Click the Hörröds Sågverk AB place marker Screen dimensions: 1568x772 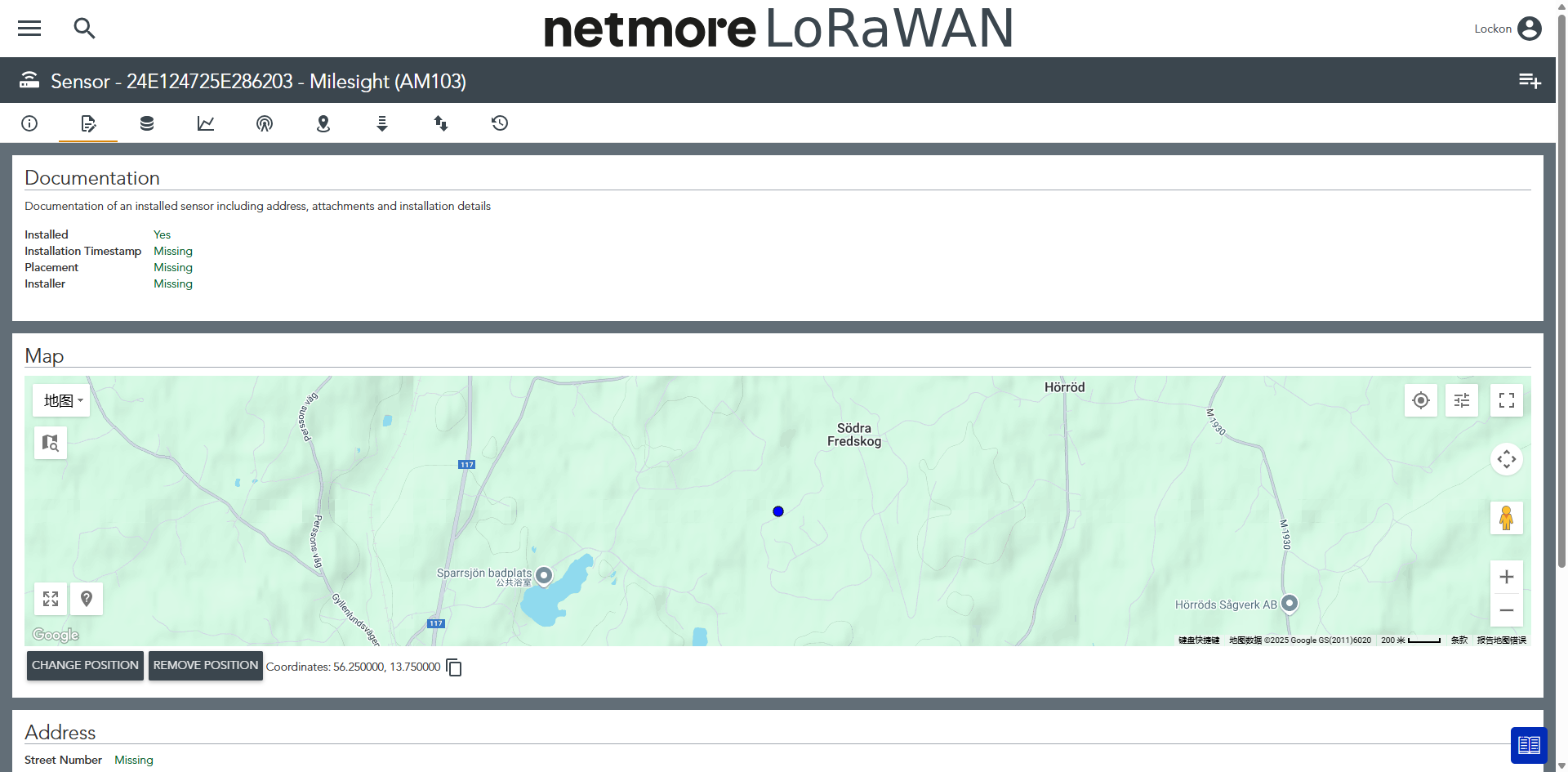pyautogui.click(x=1290, y=604)
